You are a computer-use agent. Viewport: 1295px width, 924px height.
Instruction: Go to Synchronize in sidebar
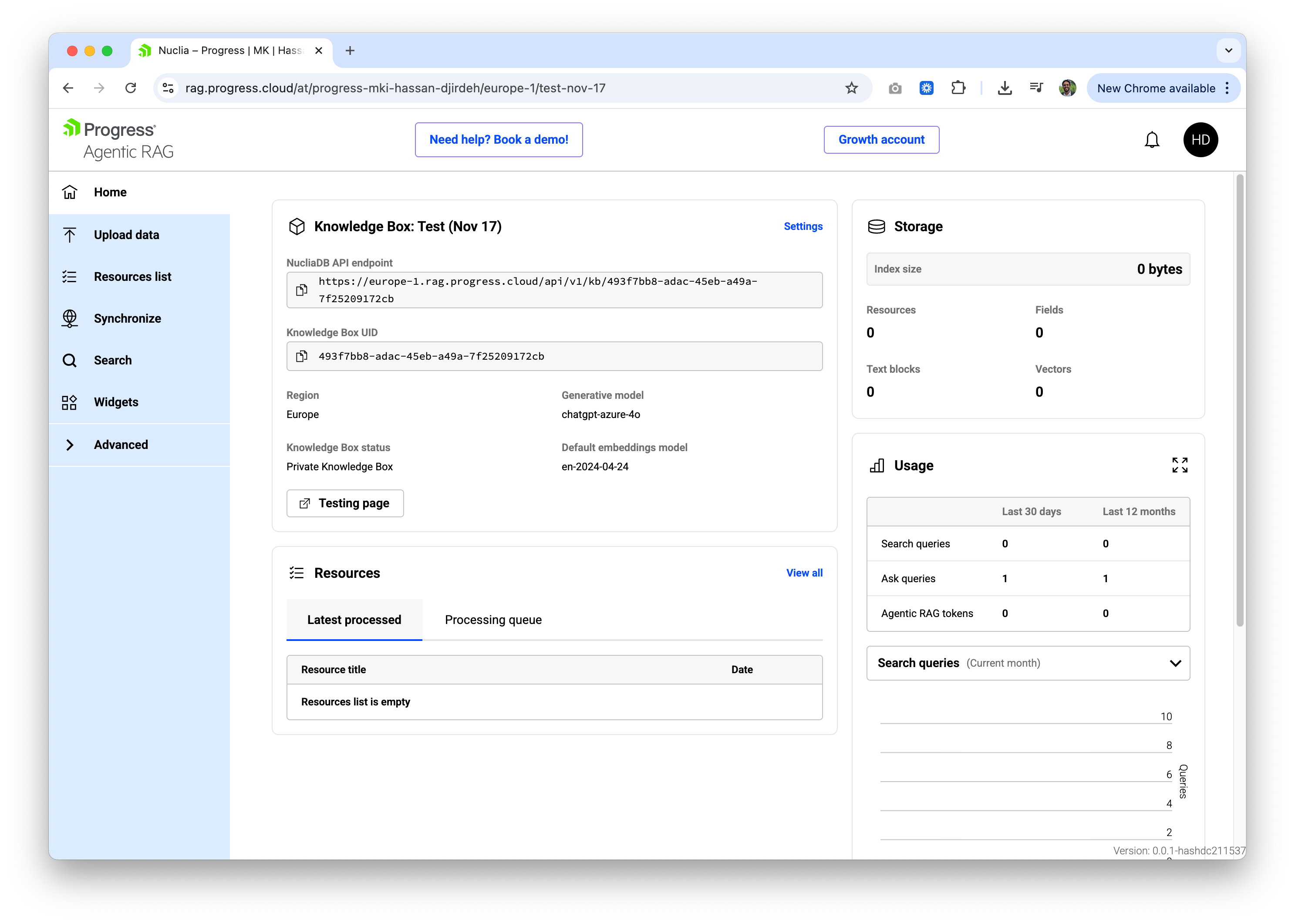coord(127,319)
